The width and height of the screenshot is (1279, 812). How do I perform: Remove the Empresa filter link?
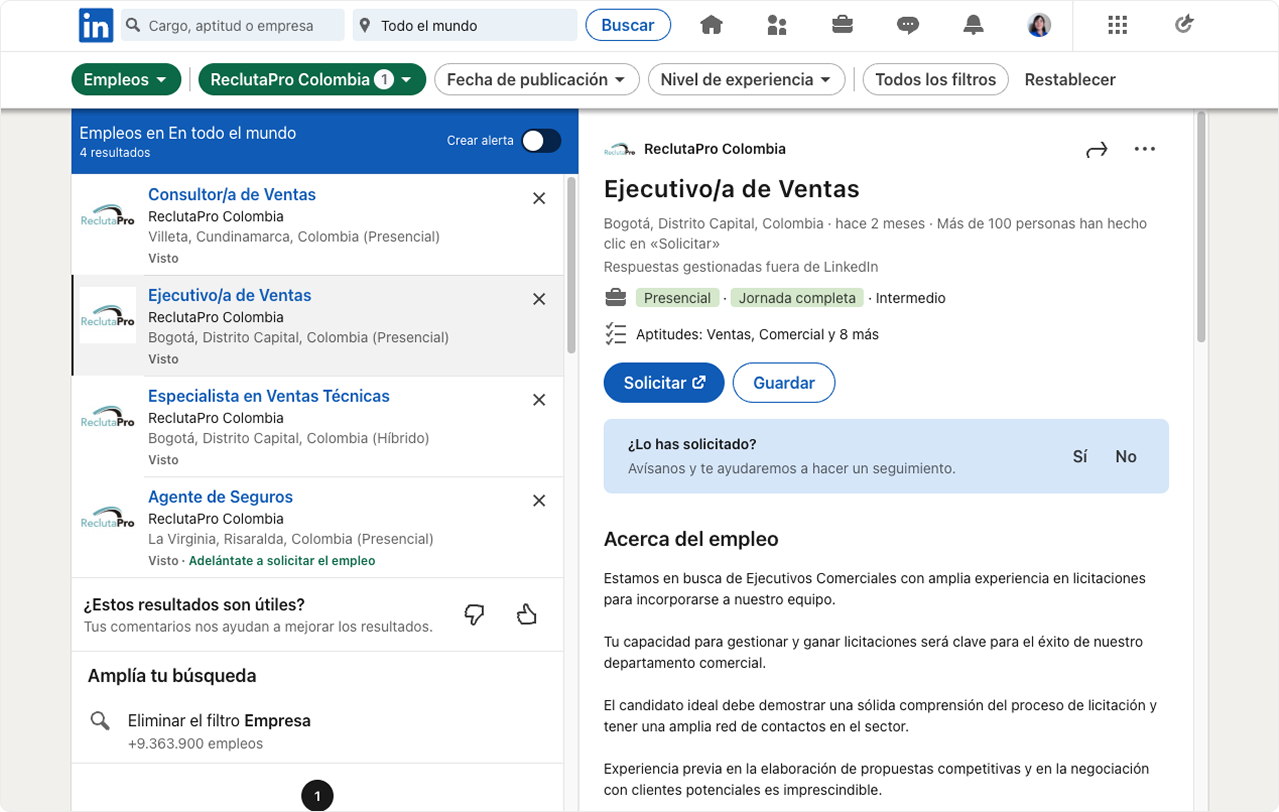(217, 719)
